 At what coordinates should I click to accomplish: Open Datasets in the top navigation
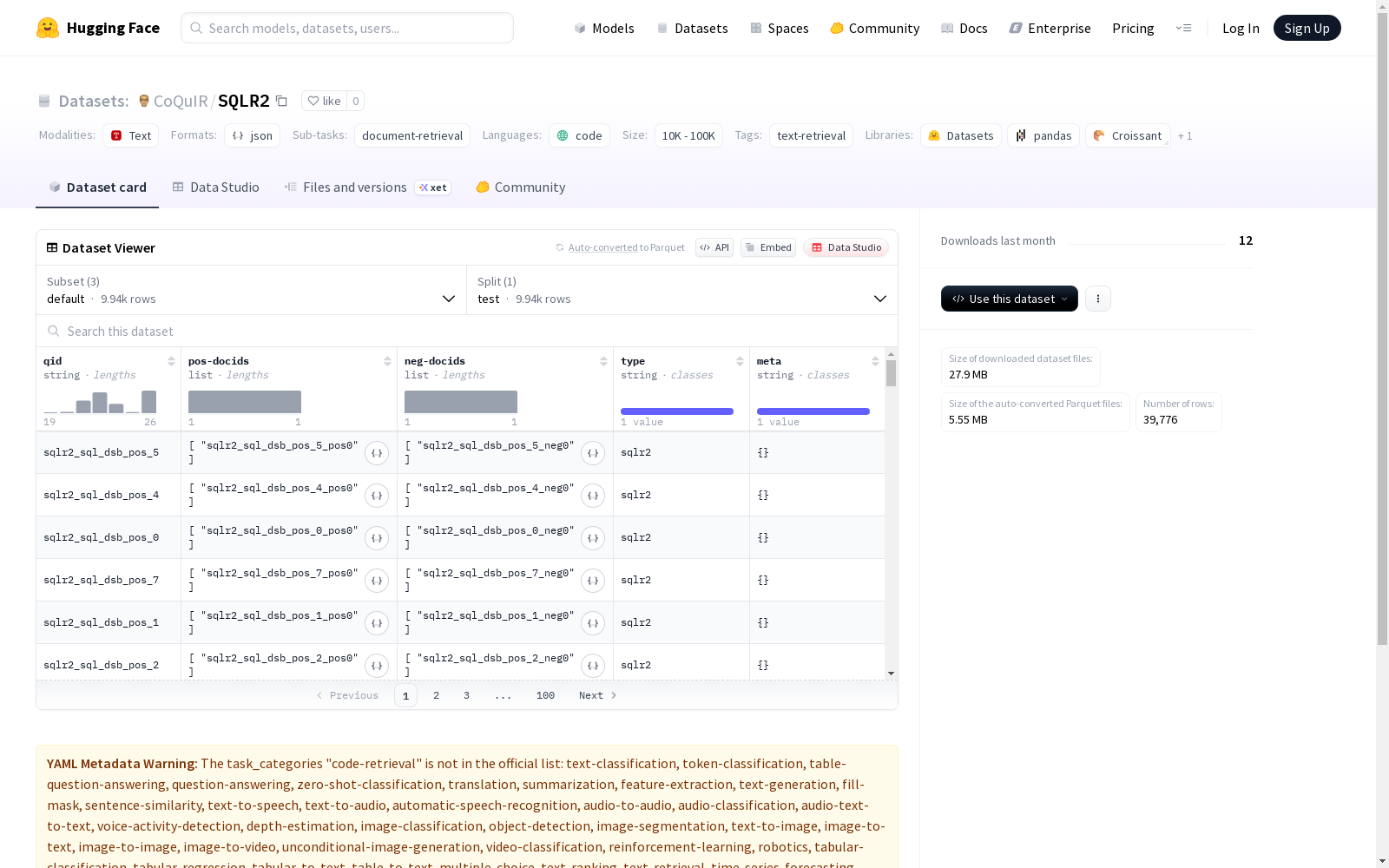pos(692,28)
